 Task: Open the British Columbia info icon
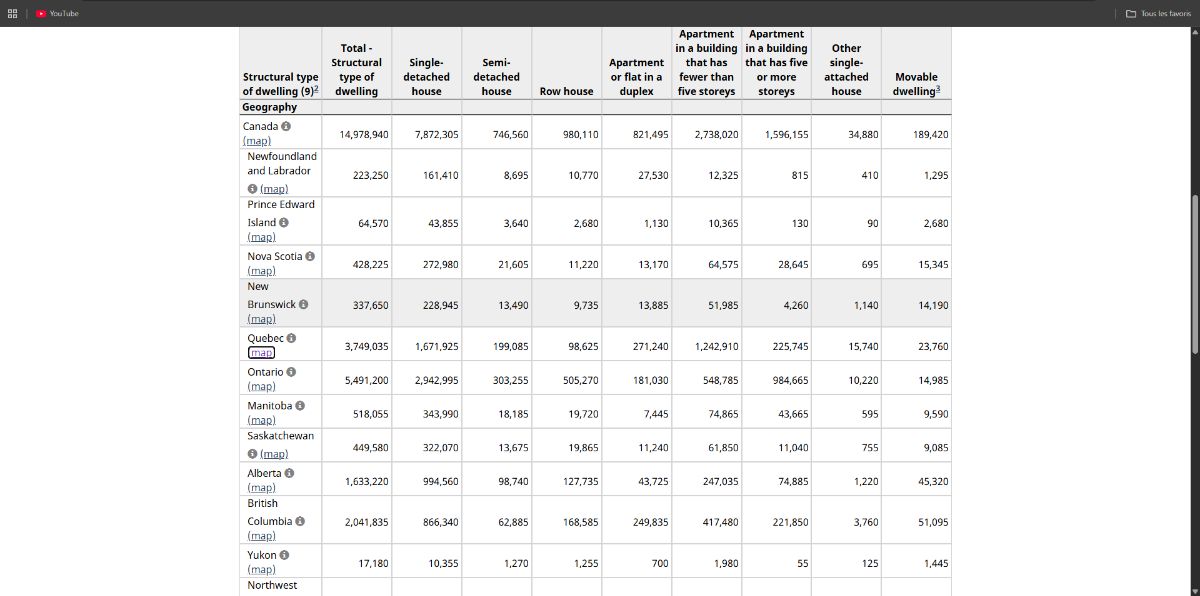coord(300,521)
